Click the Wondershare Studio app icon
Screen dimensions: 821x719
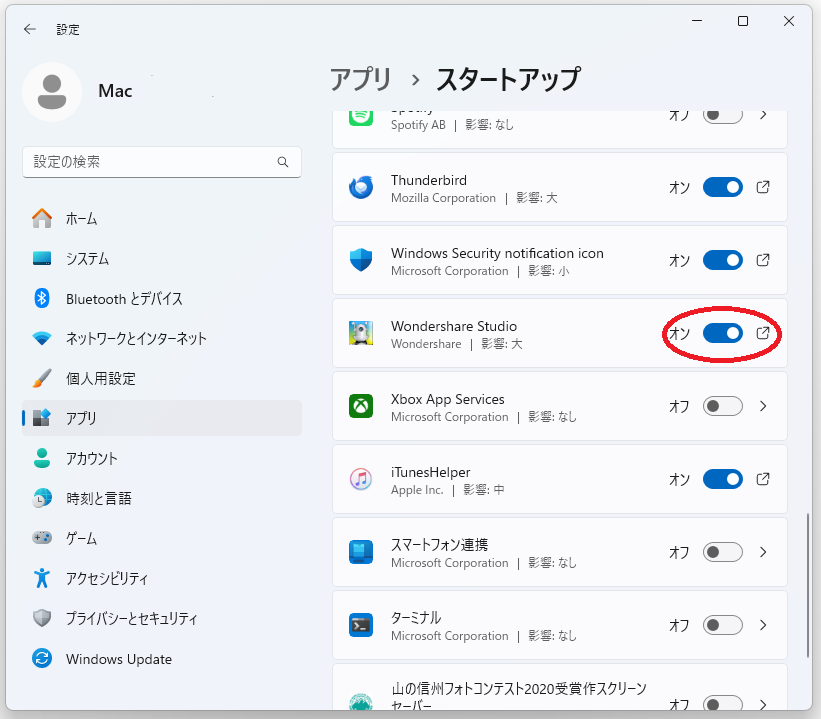pos(361,333)
